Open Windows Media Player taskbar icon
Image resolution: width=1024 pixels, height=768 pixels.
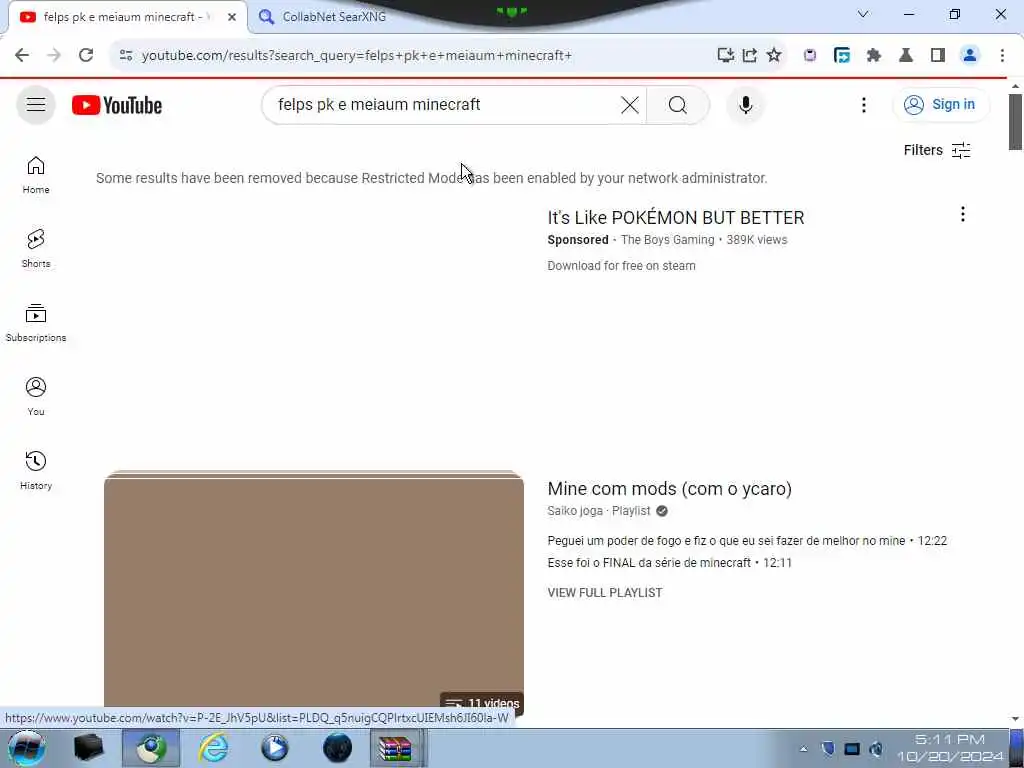tap(275, 748)
